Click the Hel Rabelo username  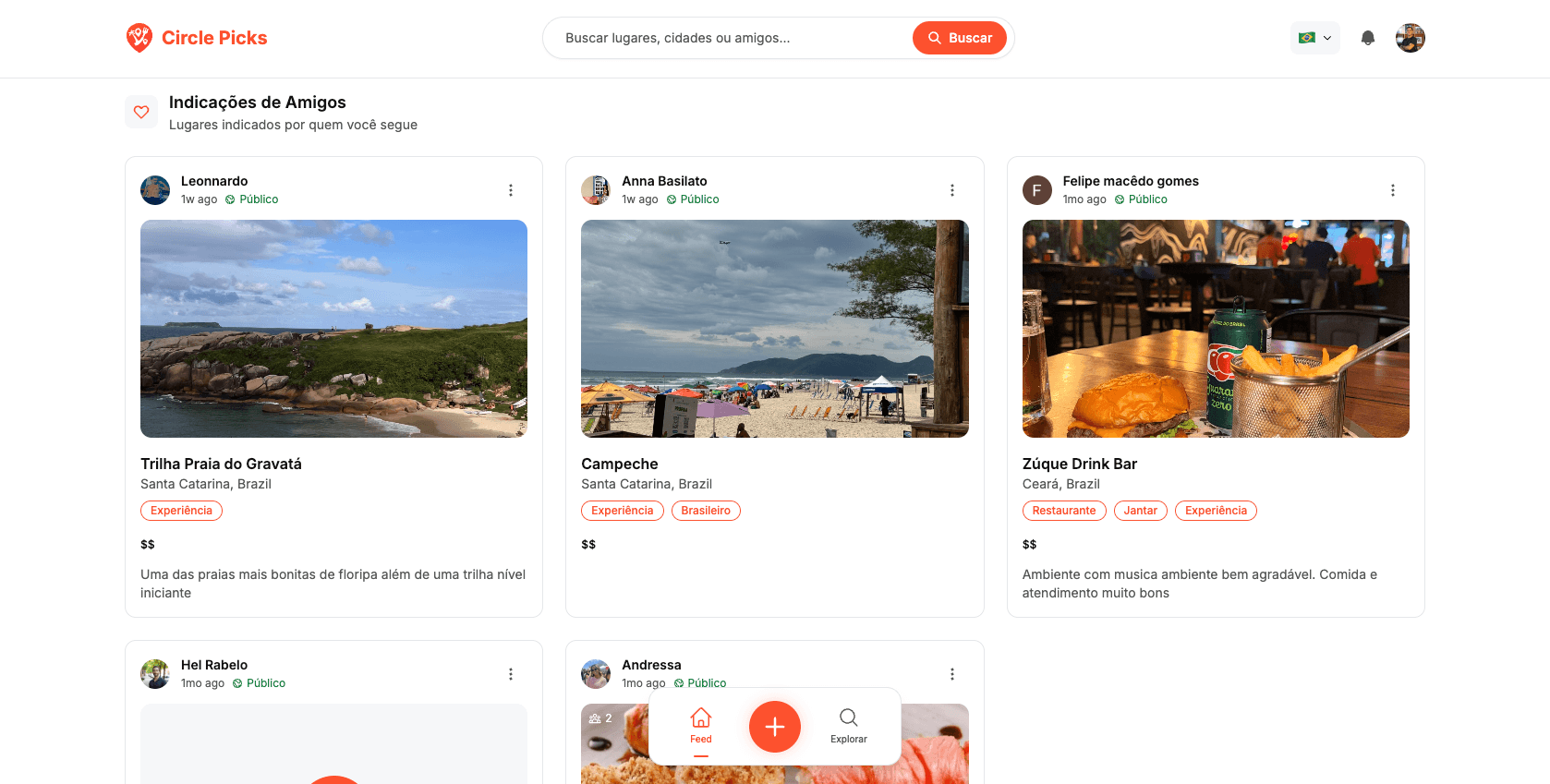(x=214, y=665)
